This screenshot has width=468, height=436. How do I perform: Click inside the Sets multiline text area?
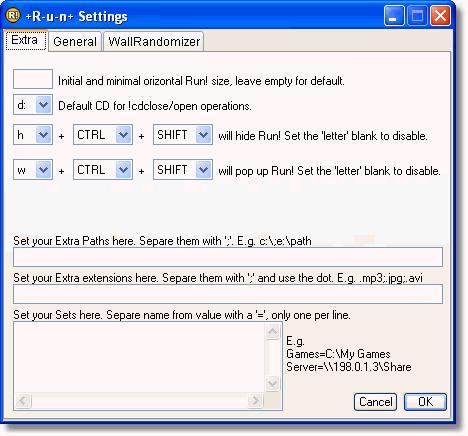pos(139,357)
